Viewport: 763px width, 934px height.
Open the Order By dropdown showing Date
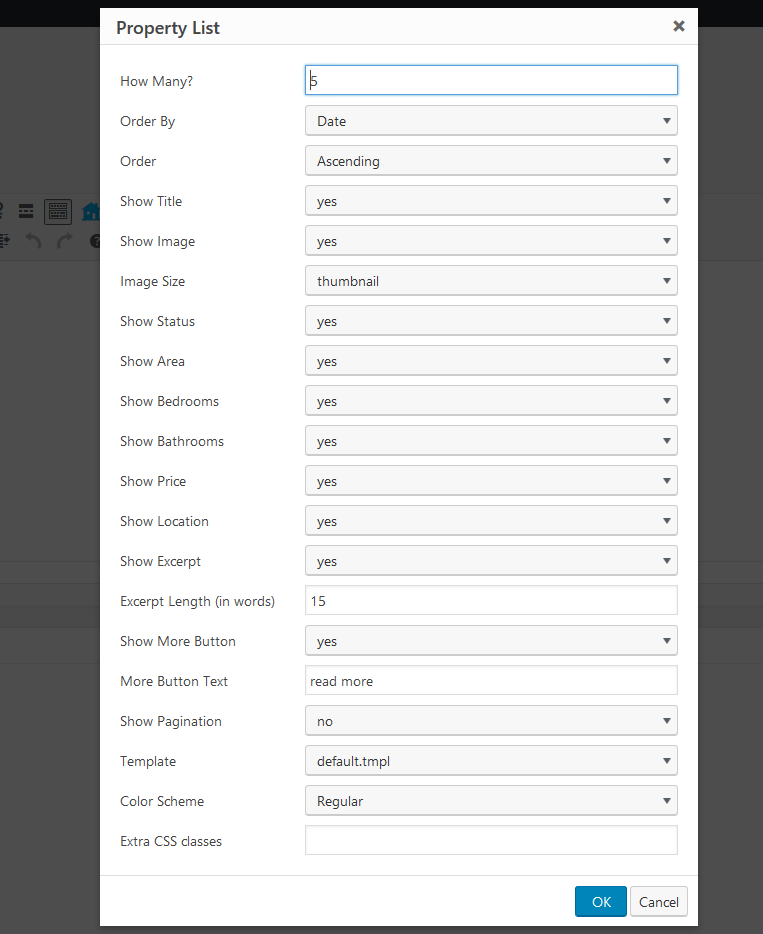tap(490, 120)
